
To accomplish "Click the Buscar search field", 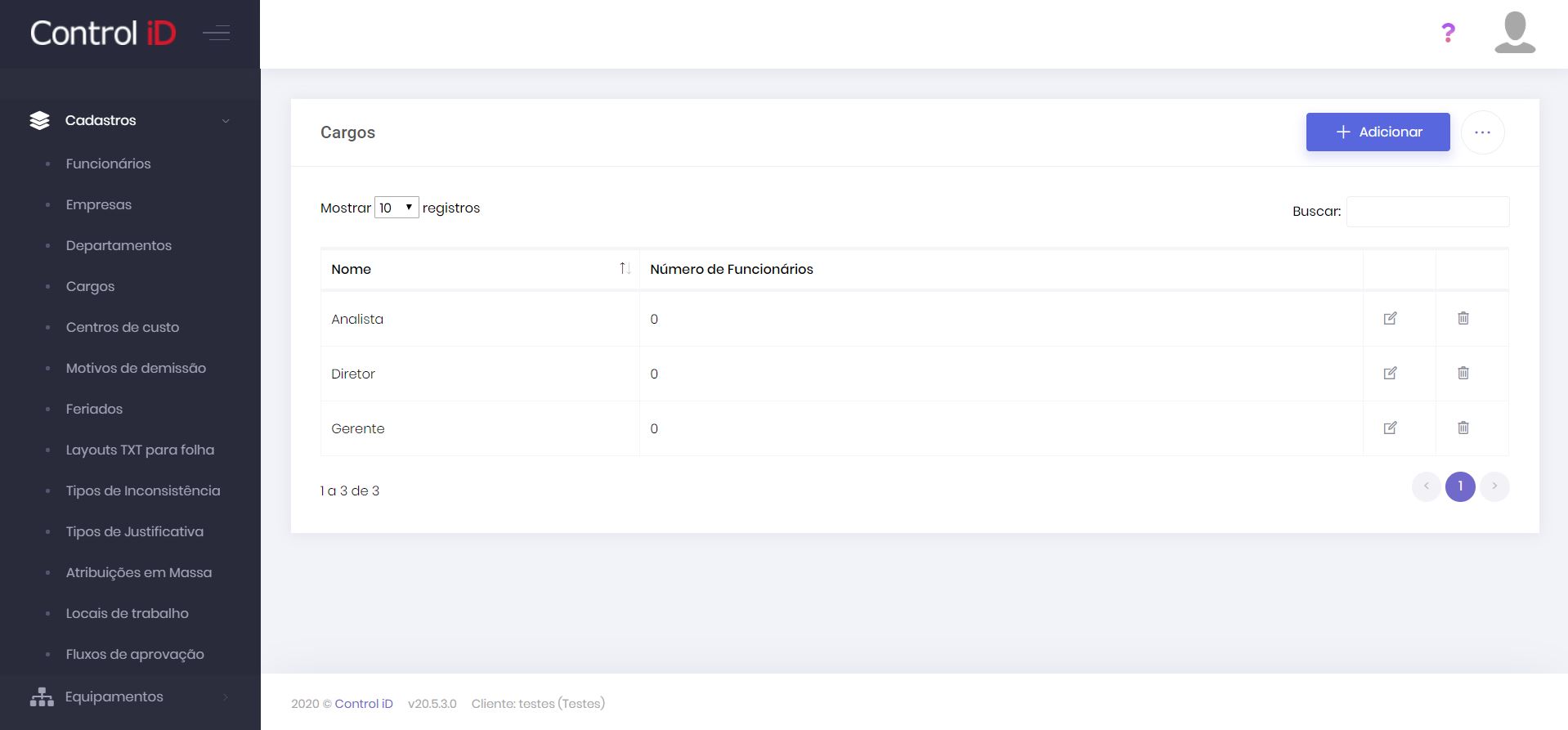I will [x=1427, y=212].
